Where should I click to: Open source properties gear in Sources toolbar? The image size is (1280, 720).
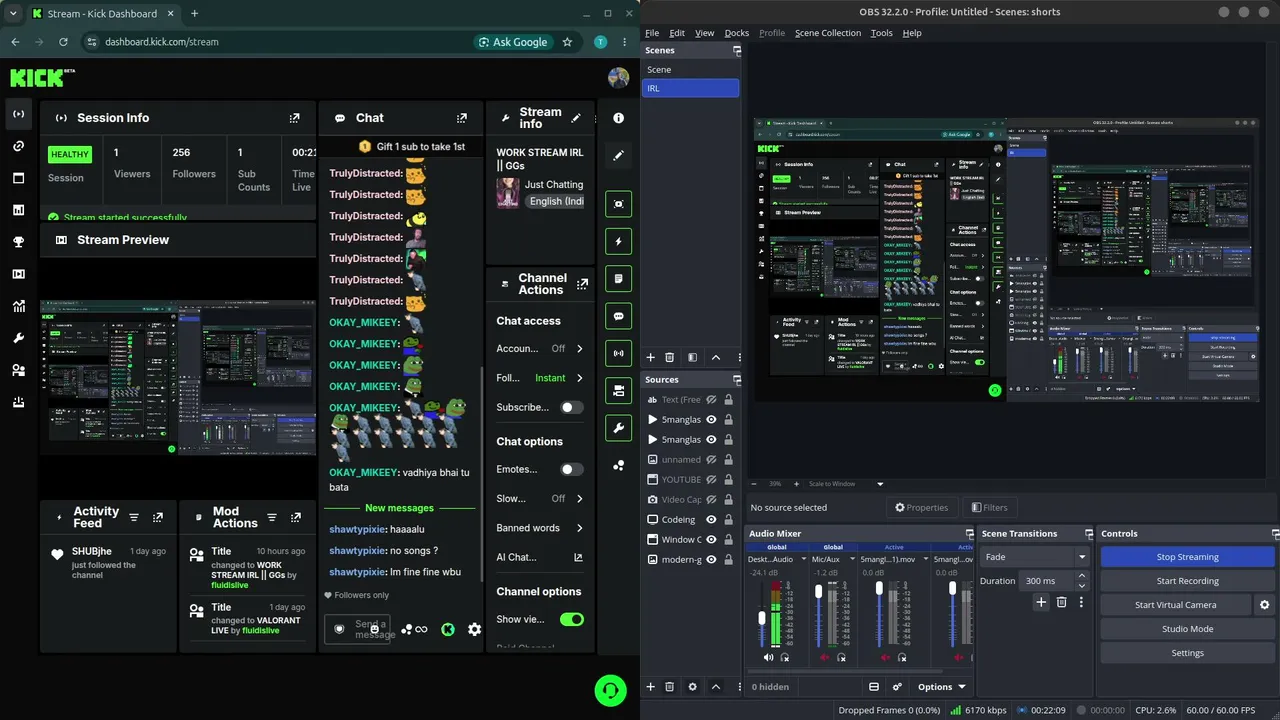(693, 687)
